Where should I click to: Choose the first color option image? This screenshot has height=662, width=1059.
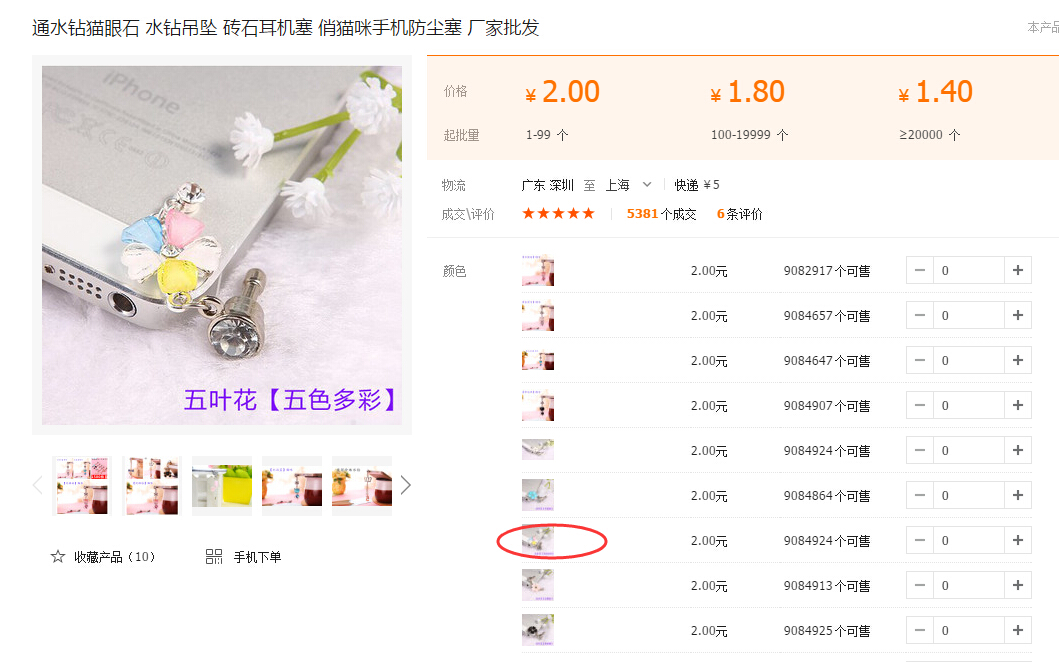(x=538, y=270)
